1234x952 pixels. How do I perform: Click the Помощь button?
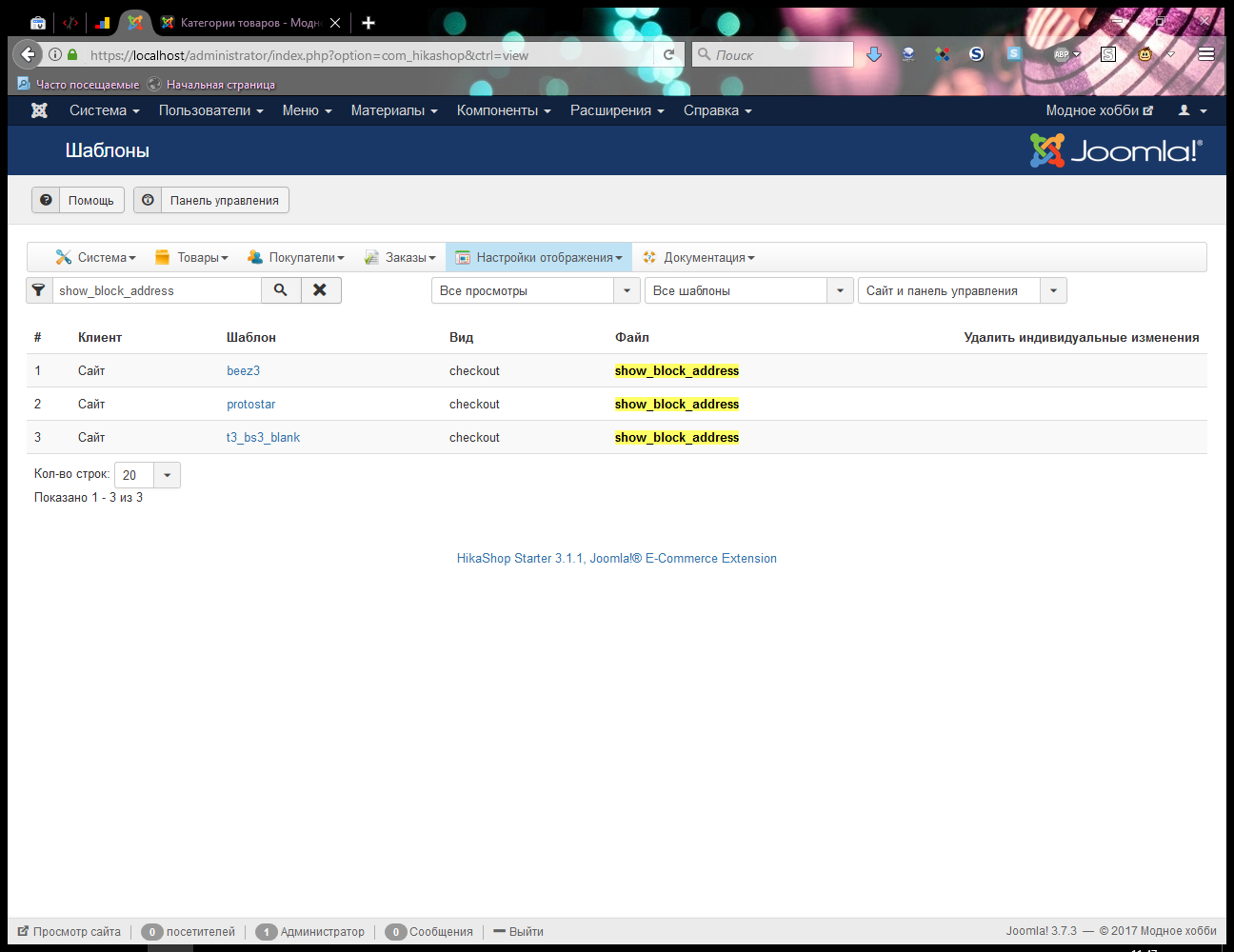pyautogui.click(x=78, y=200)
